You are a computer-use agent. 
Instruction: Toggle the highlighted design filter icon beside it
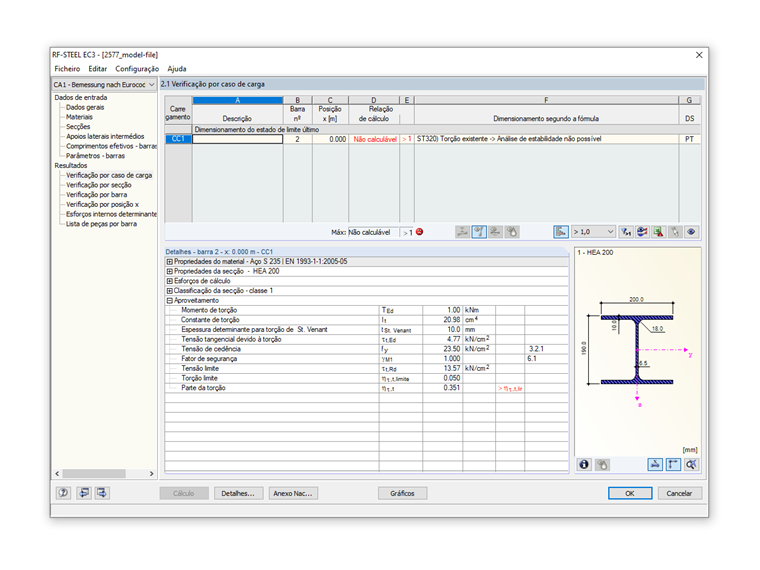479,232
